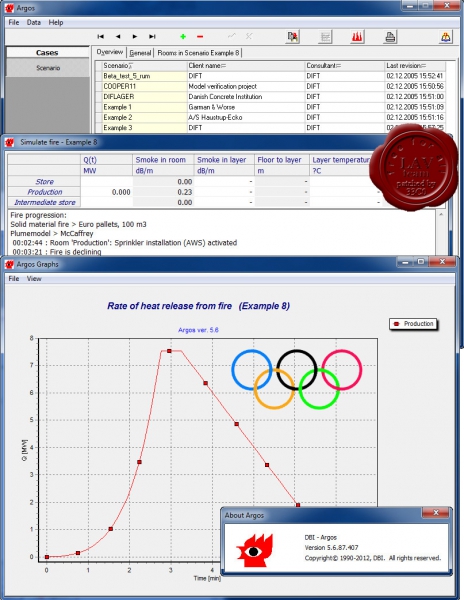The height and width of the screenshot is (600, 464).
Task: Open File menu in Argos Graphs window
Action: tap(14, 279)
